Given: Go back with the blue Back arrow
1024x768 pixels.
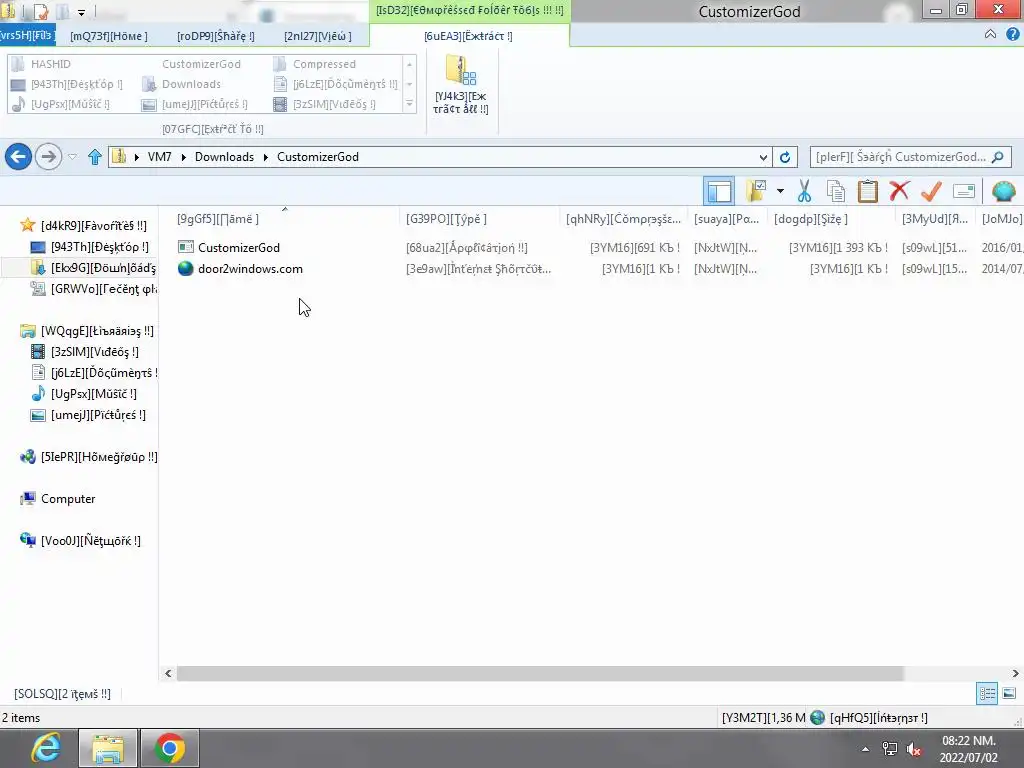Looking at the screenshot, I should (x=18, y=157).
